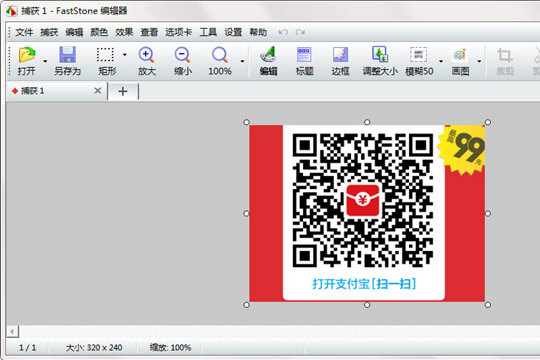
Task: Open the 工具 menu
Action: click(208, 32)
